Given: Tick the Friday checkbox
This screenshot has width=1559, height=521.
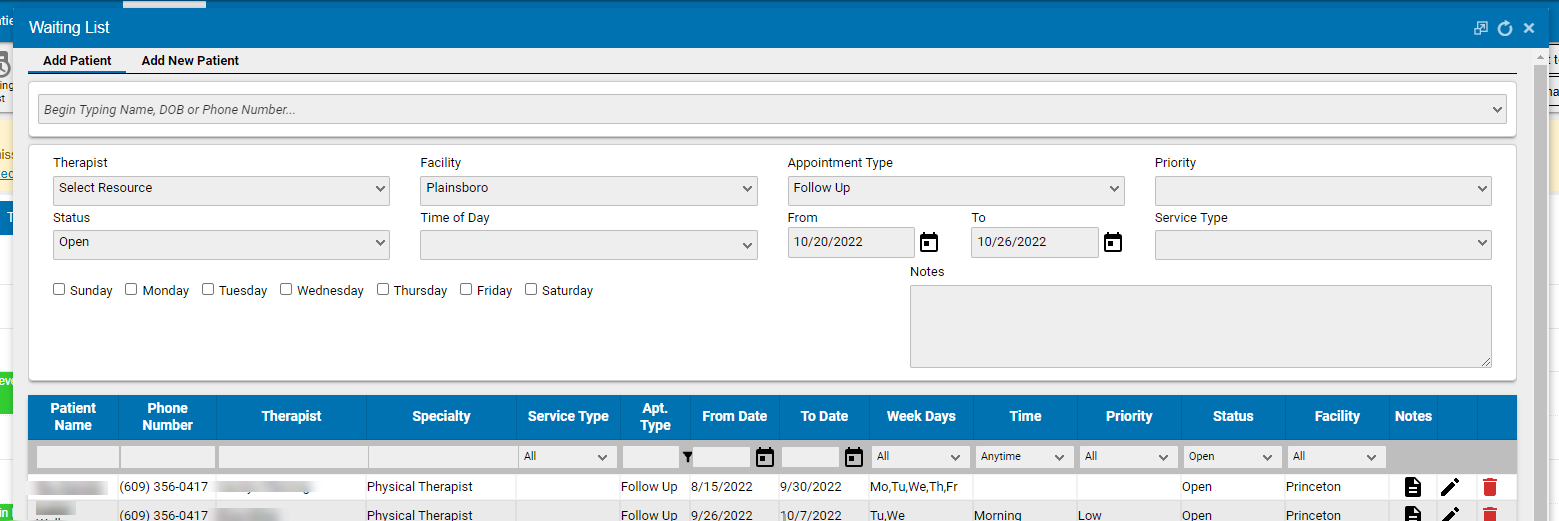Looking at the screenshot, I should pyautogui.click(x=466, y=290).
